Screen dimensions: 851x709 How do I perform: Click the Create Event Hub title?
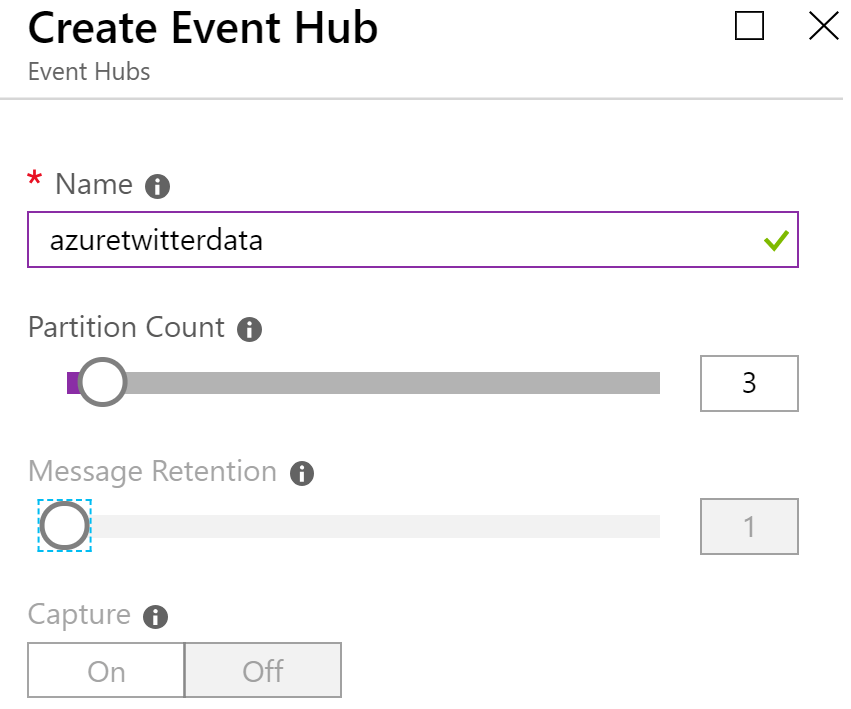point(202,28)
